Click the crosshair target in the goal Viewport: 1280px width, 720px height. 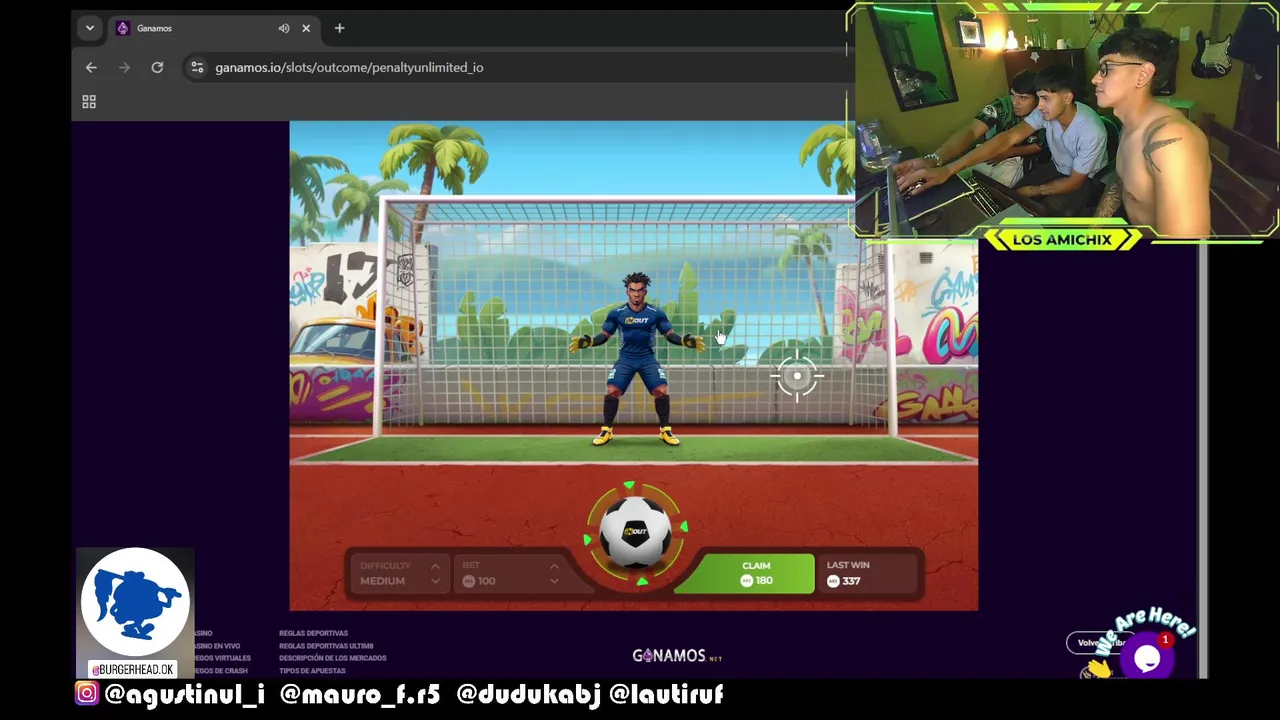click(797, 377)
